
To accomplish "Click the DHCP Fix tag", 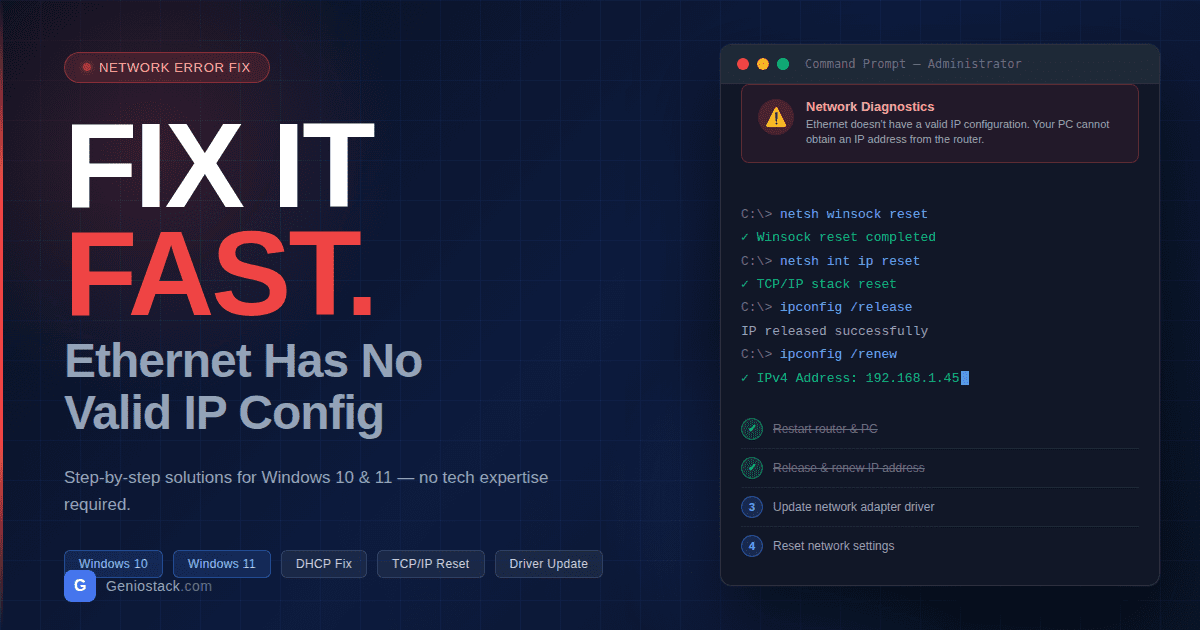I will (x=323, y=564).
